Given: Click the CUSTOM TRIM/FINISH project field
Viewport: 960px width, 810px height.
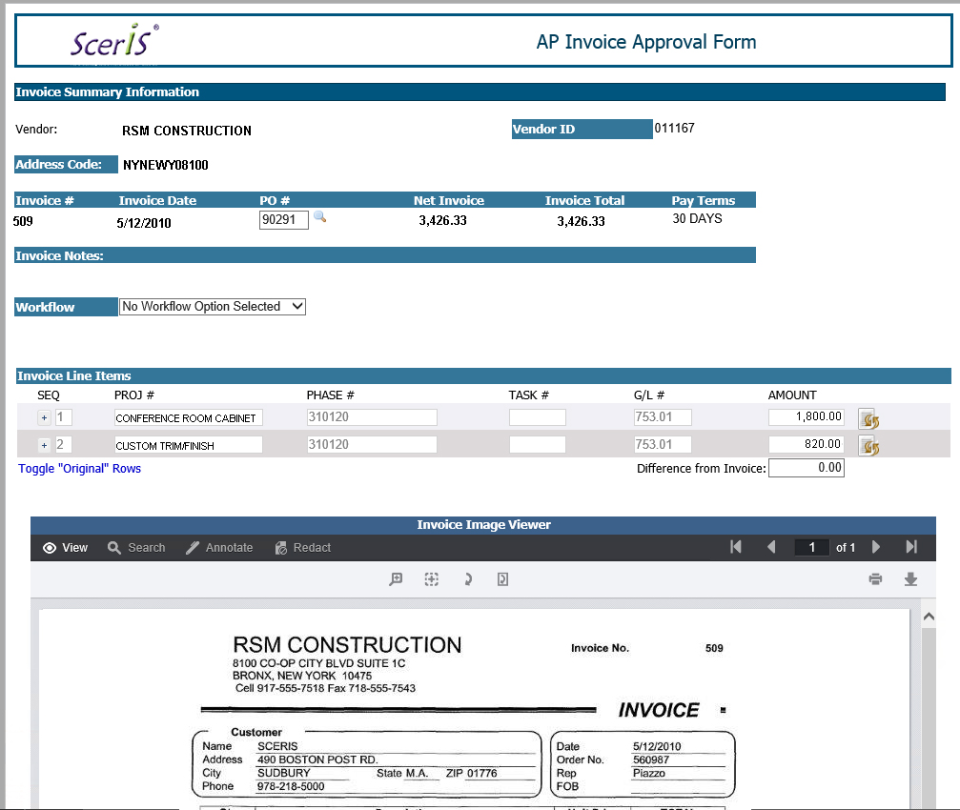Looking at the screenshot, I should 188,445.
